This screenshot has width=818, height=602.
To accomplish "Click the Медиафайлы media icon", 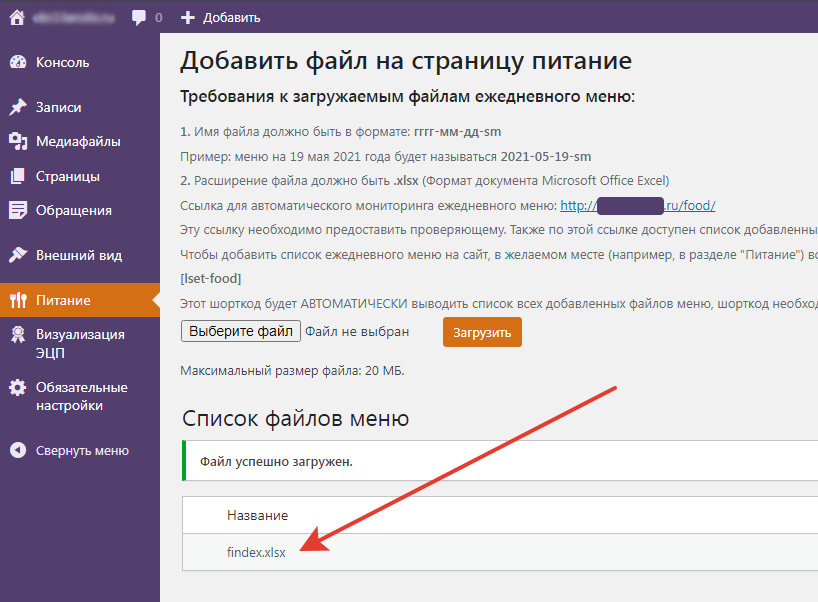I will tap(18, 141).
